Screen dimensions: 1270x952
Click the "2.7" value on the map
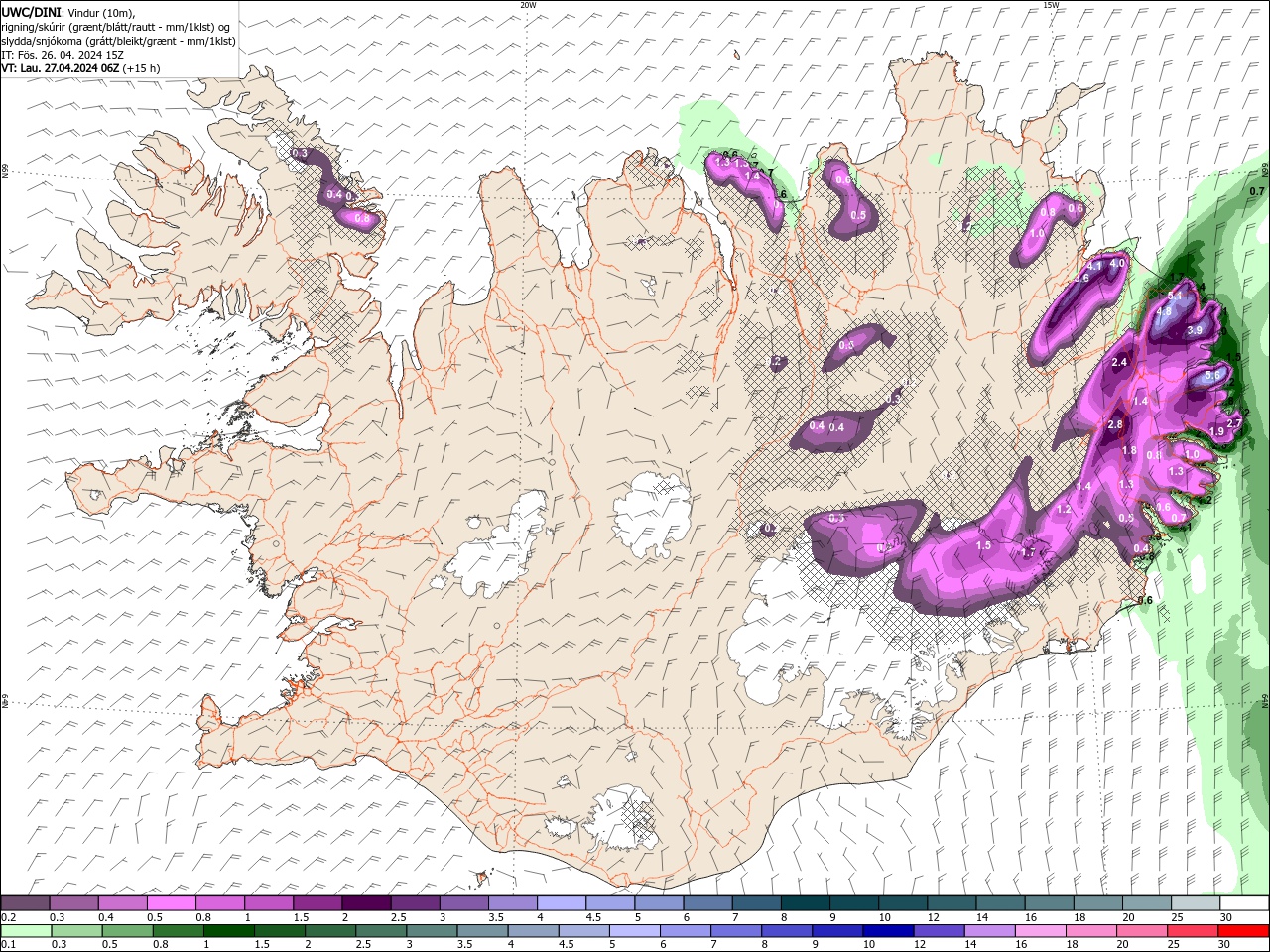pos(1234,423)
